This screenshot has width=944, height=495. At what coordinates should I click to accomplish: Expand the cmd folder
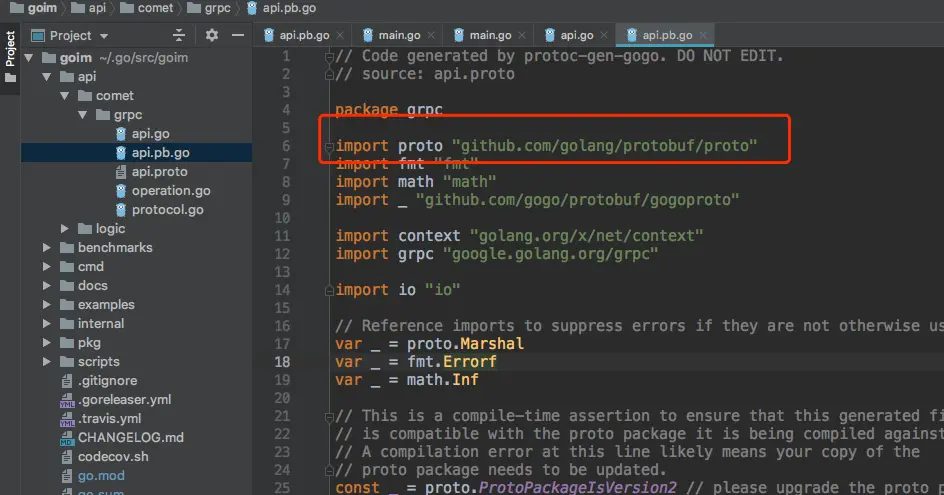tap(46, 267)
